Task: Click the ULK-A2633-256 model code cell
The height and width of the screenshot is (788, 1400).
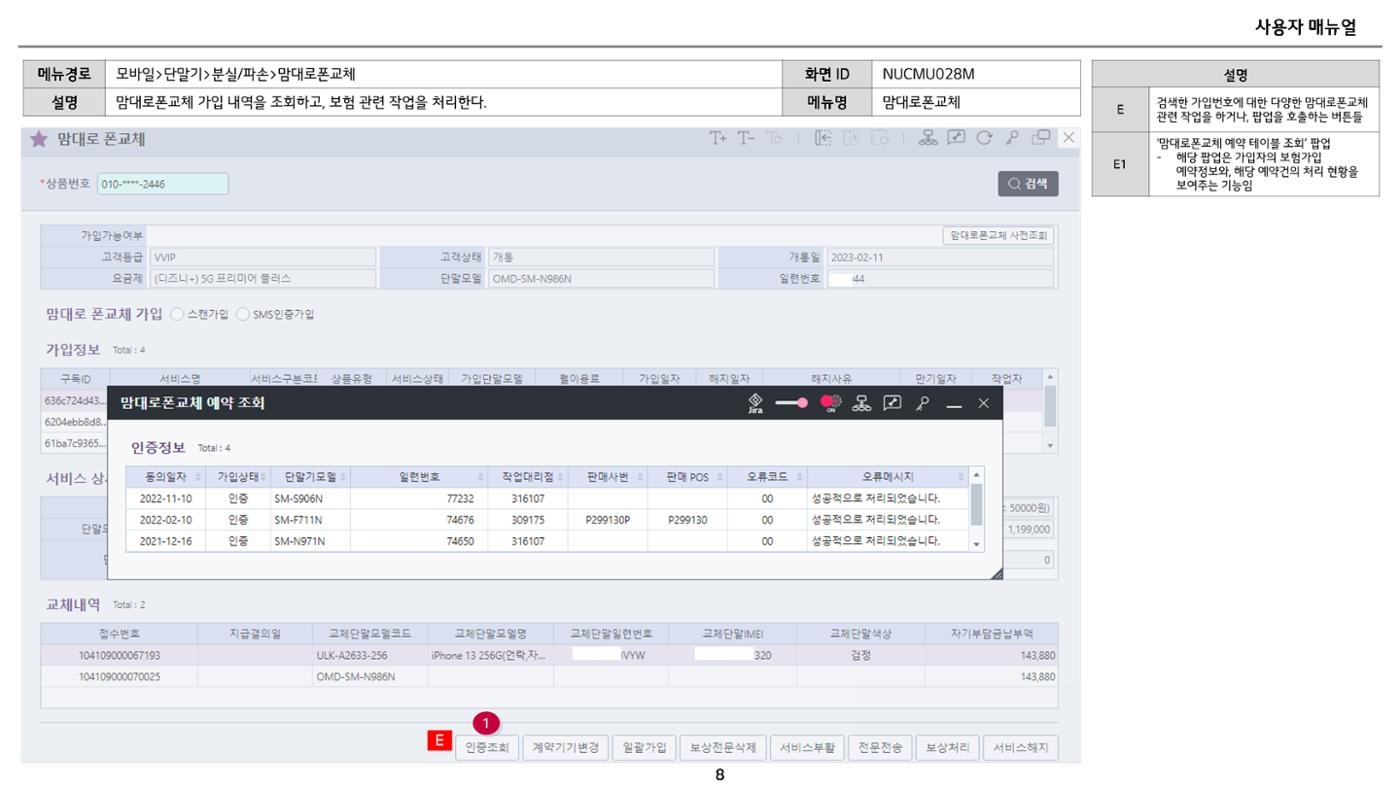Action: (x=370, y=656)
